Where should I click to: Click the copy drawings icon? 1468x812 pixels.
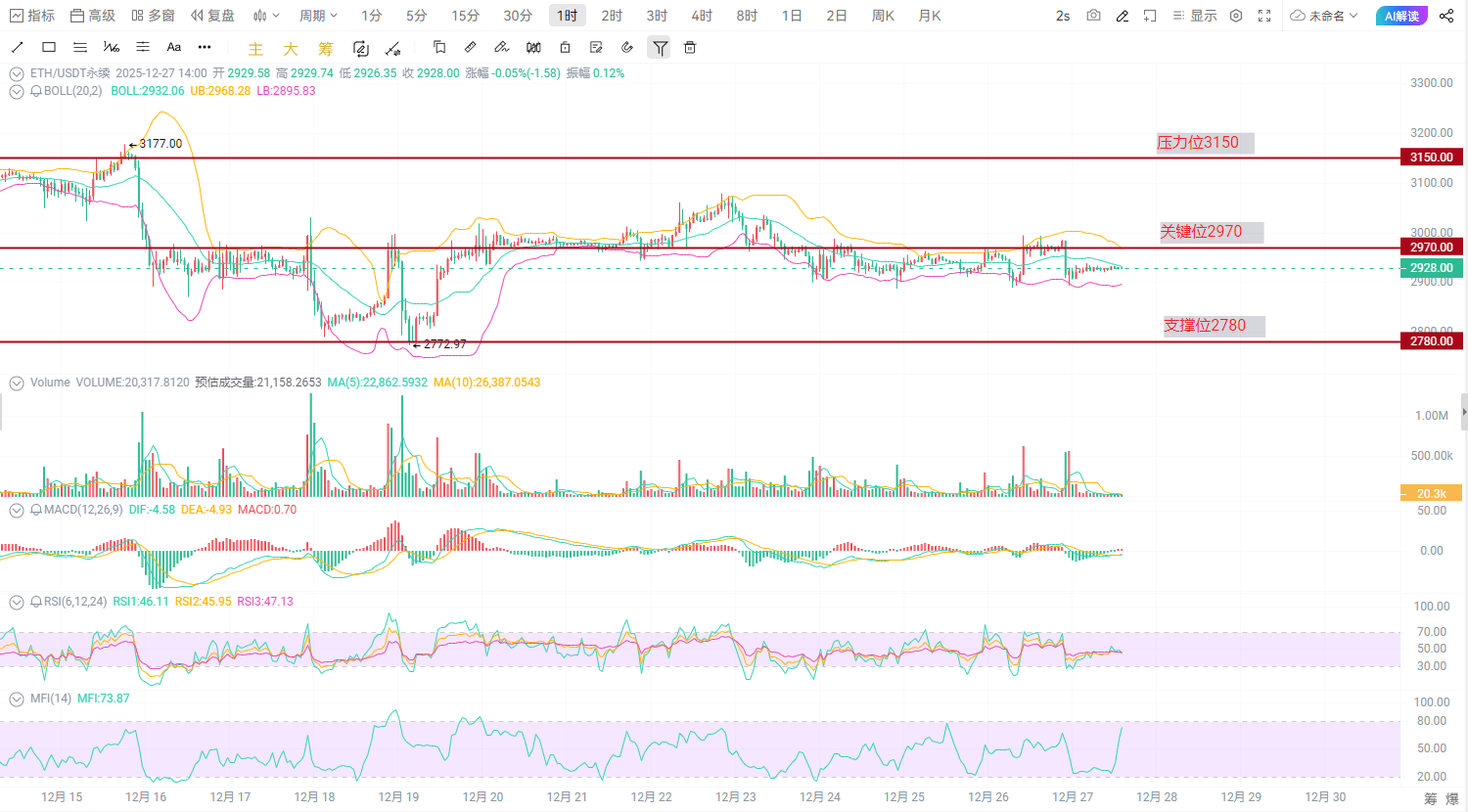click(x=439, y=47)
